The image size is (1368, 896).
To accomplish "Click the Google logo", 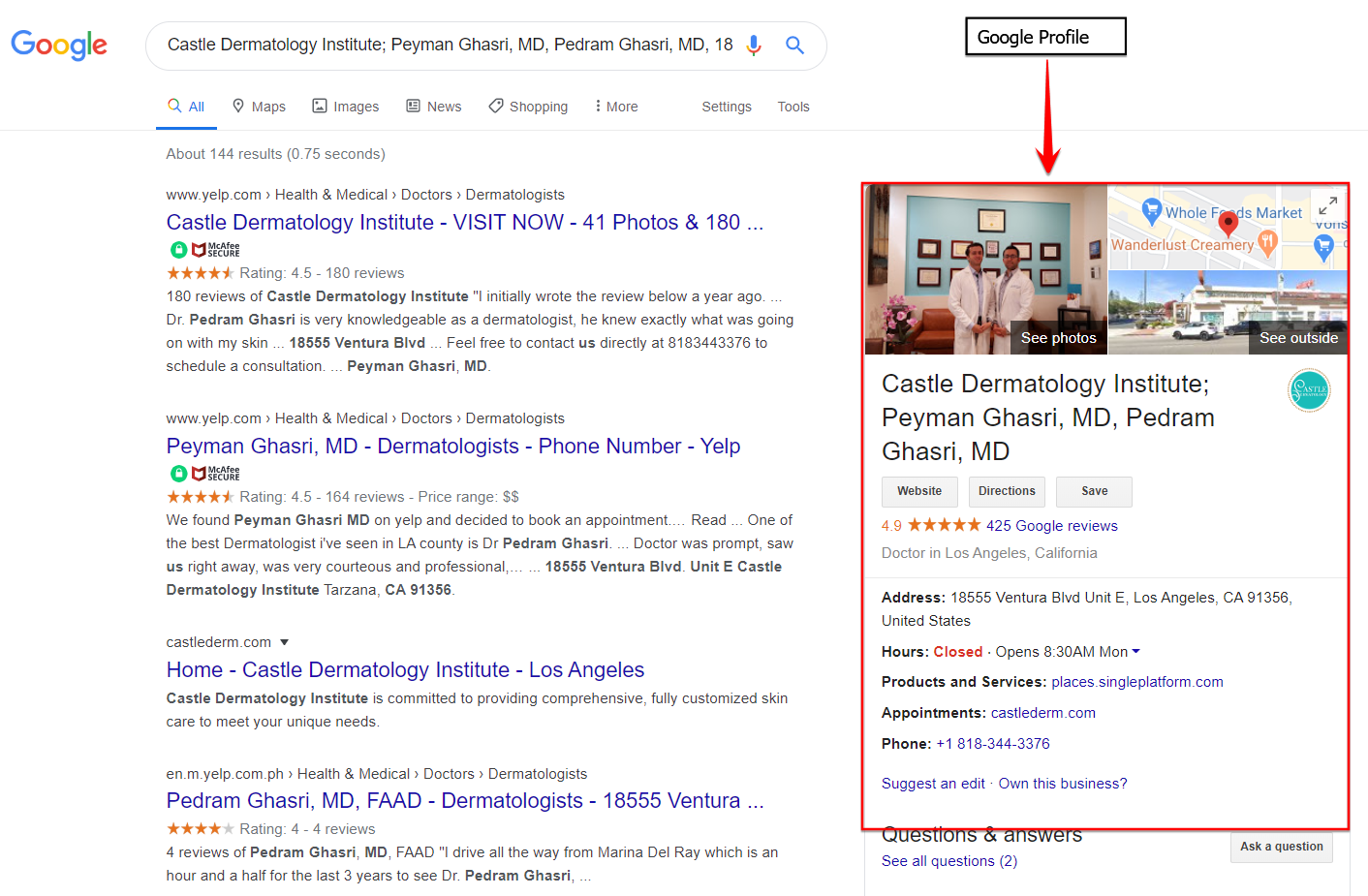I will 59,45.
